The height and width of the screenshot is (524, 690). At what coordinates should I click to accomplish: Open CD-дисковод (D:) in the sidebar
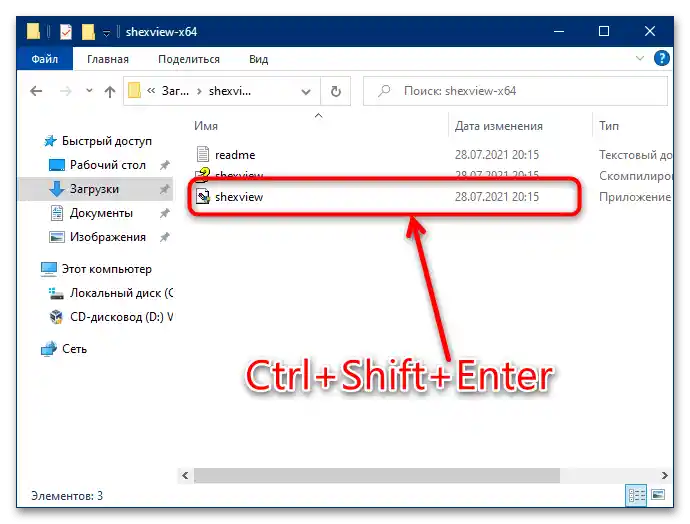coord(121,317)
